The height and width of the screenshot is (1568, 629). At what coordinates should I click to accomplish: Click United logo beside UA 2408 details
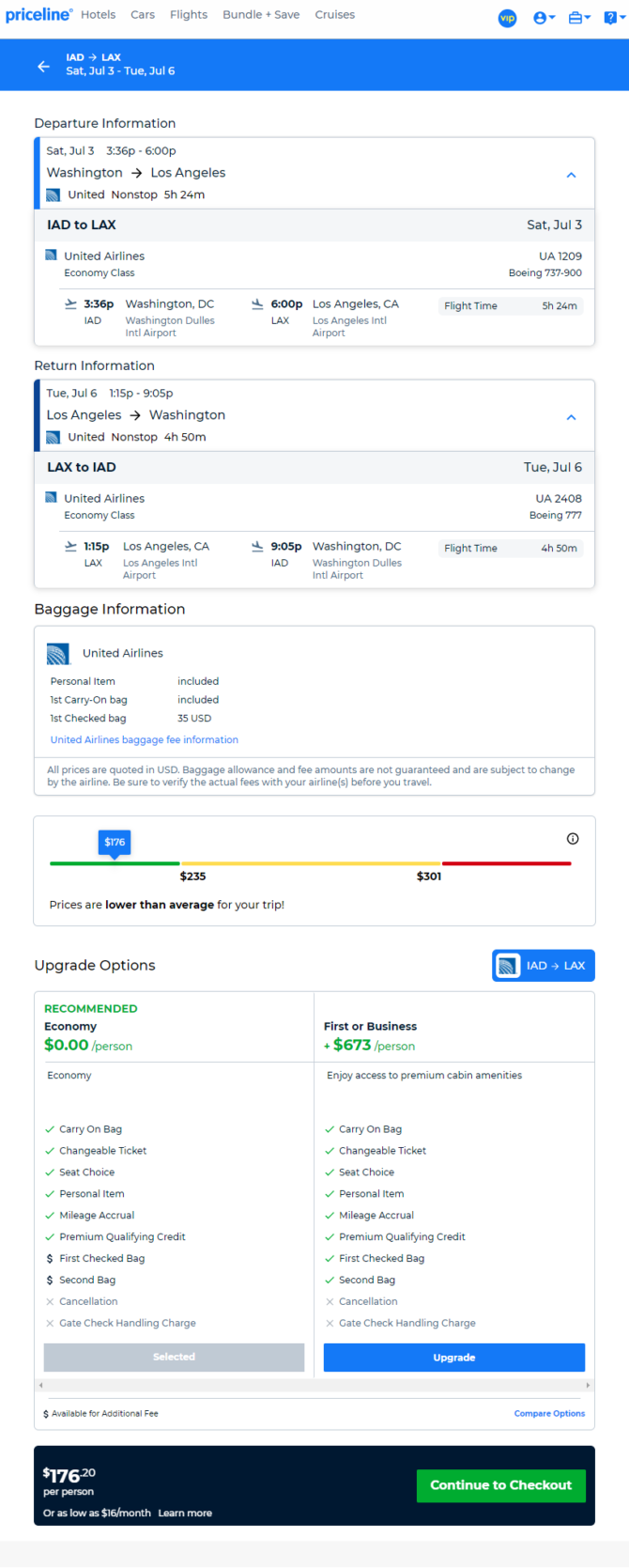tap(51, 498)
